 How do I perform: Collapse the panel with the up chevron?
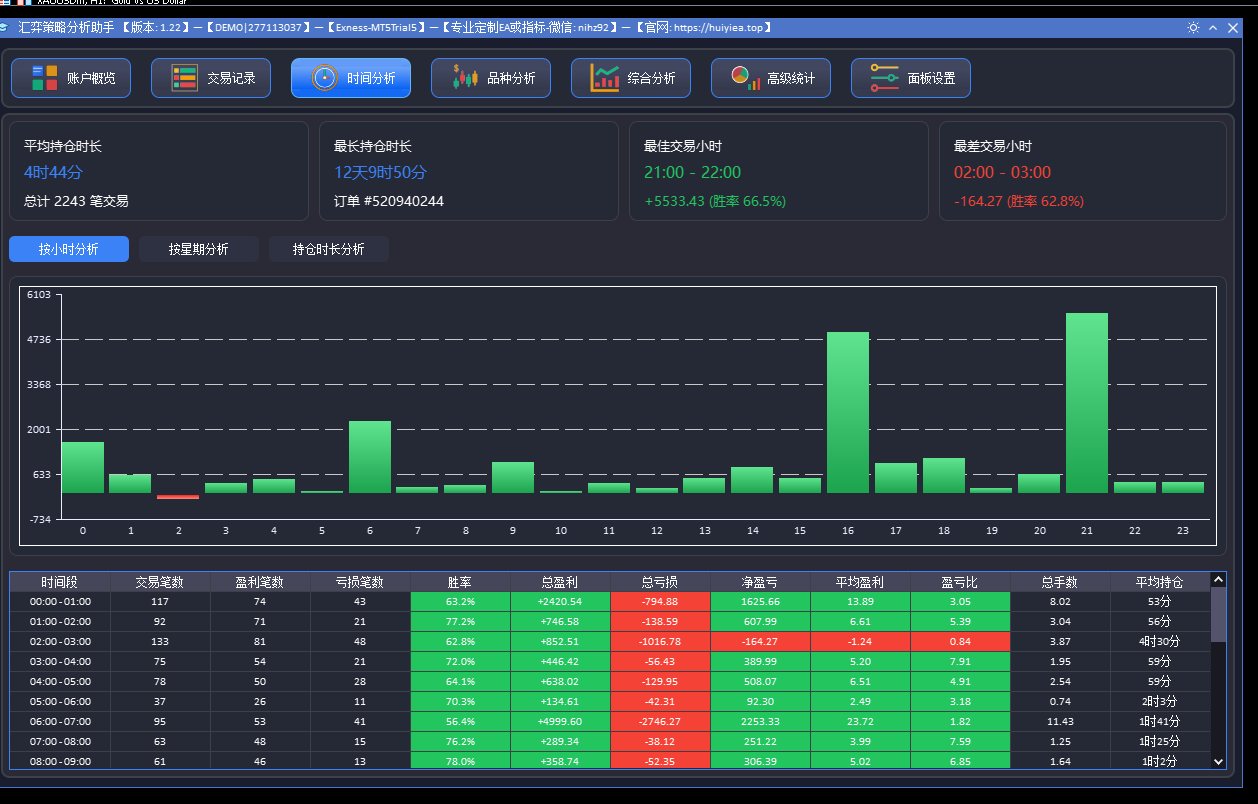pyautogui.click(x=1213, y=28)
